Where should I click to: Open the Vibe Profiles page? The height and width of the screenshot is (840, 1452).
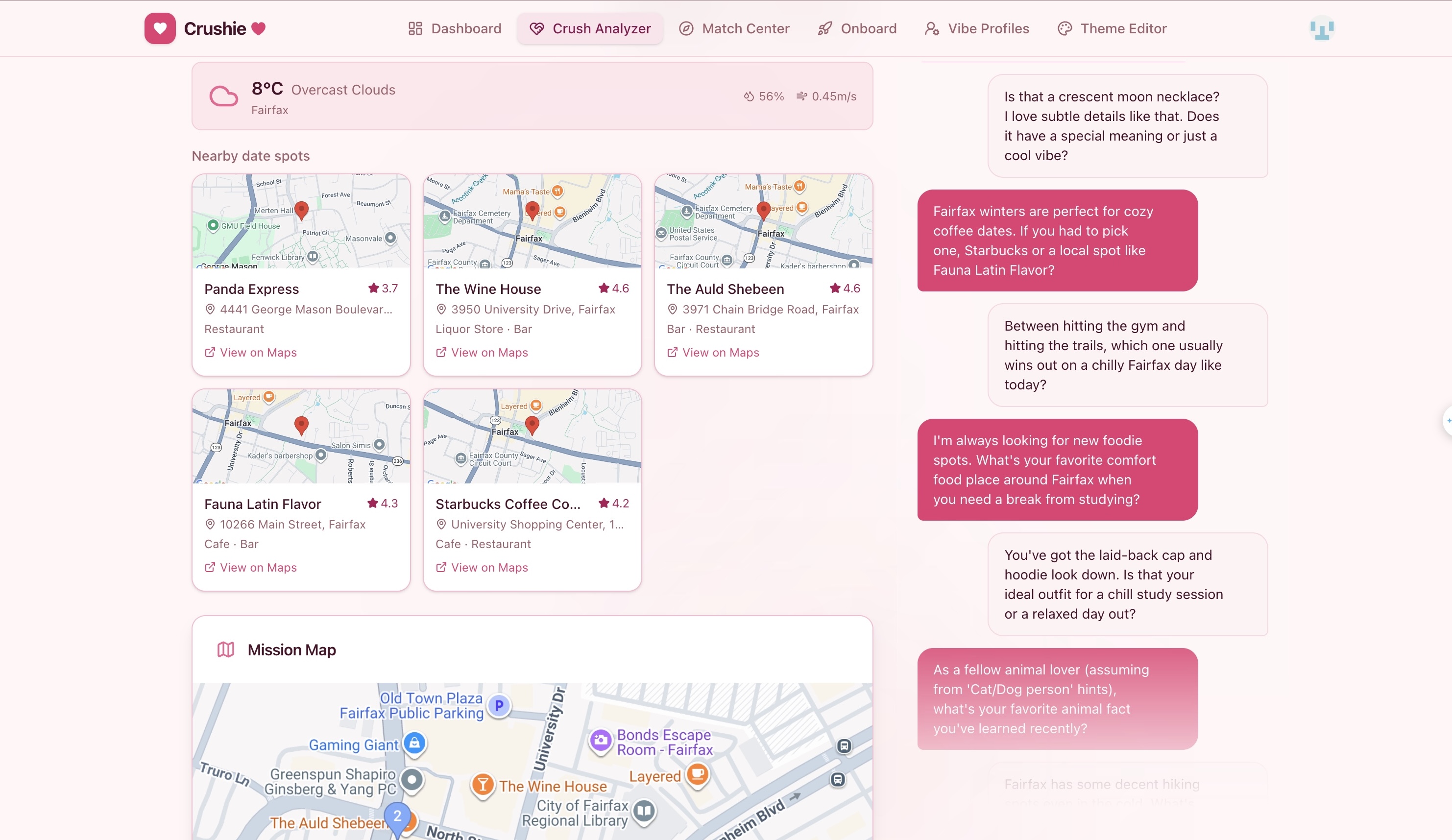click(x=977, y=28)
